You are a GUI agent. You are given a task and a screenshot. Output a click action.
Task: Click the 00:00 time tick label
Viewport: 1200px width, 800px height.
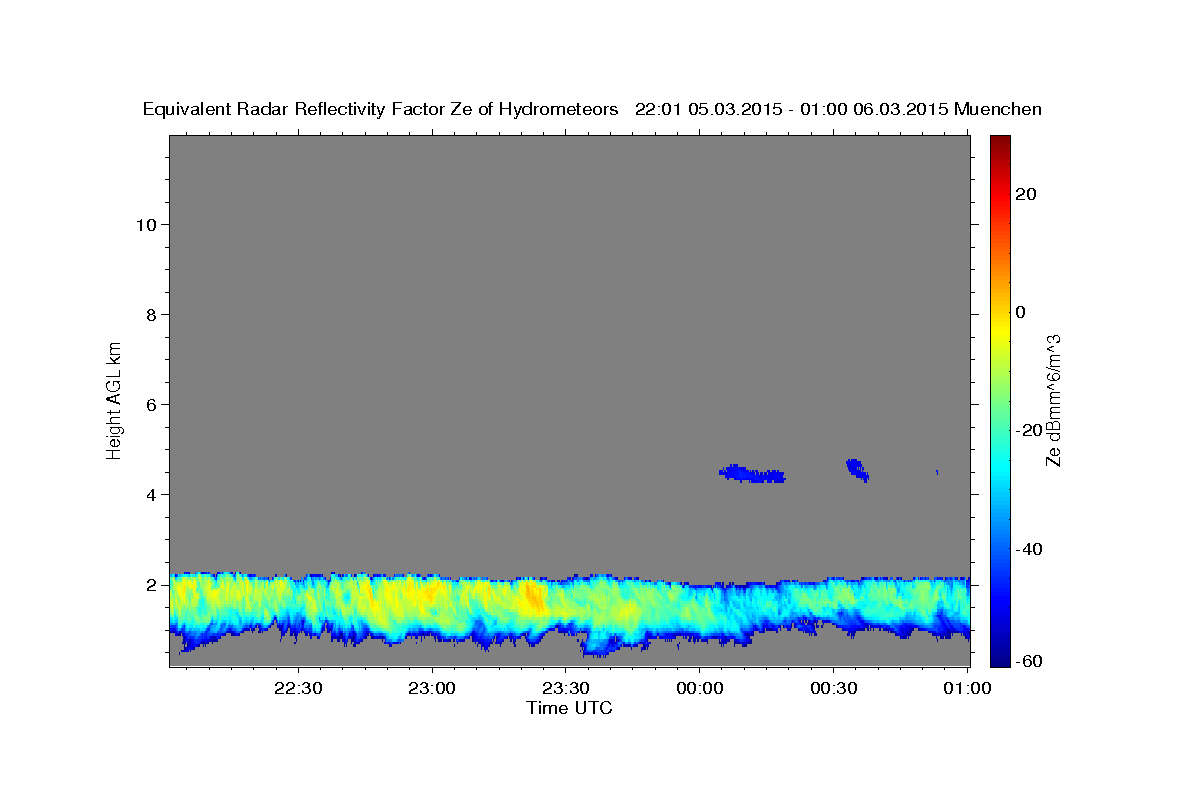coord(699,688)
